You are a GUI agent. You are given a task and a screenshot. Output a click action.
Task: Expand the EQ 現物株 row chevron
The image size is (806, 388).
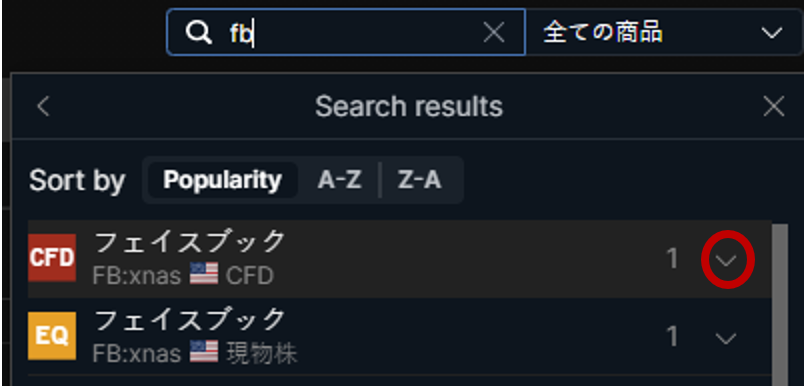[x=726, y=339]
